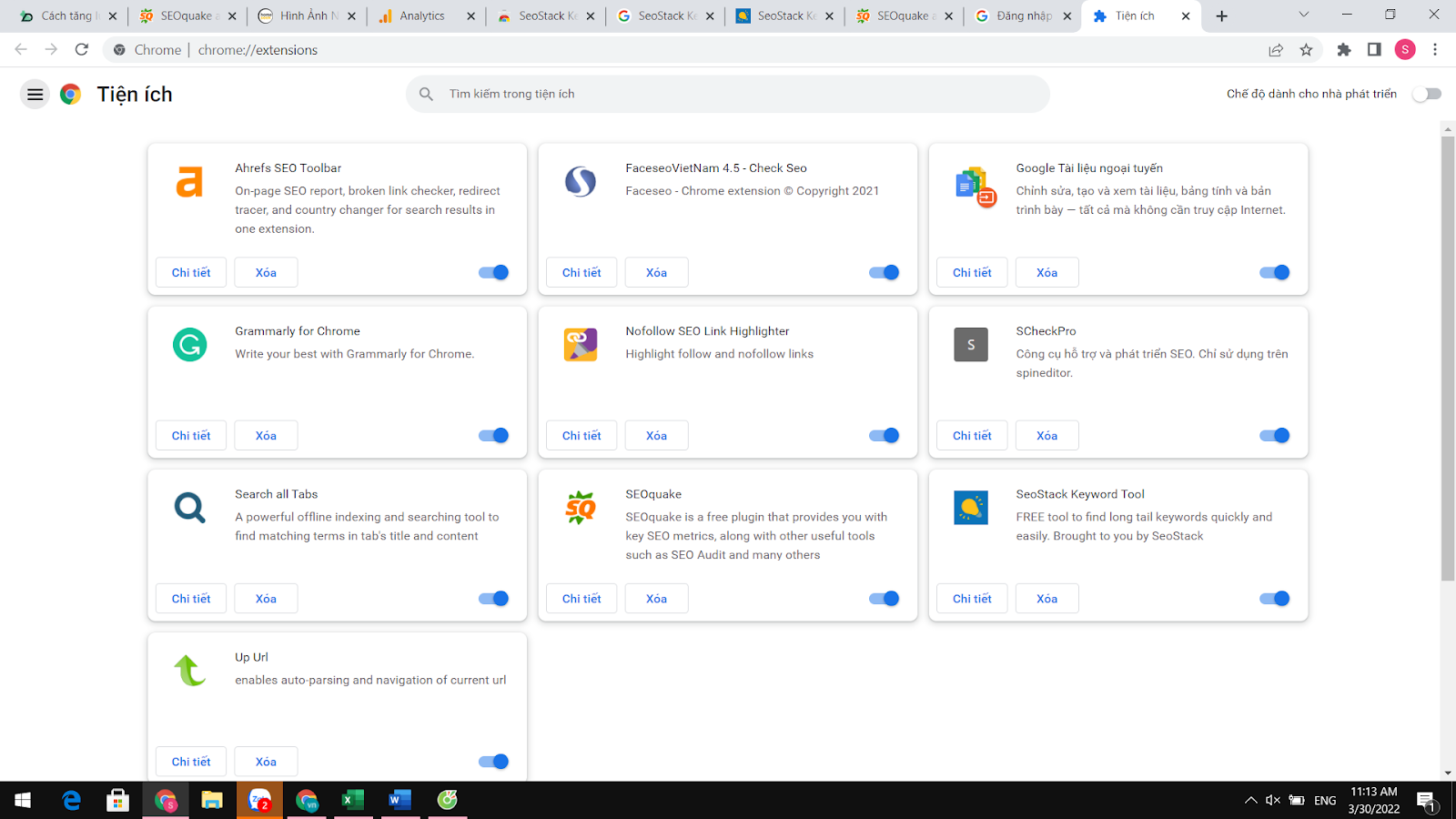Open a new tab with the plus button
Viewport: 1456px width, 819px height.
[x=1221, y=16]
